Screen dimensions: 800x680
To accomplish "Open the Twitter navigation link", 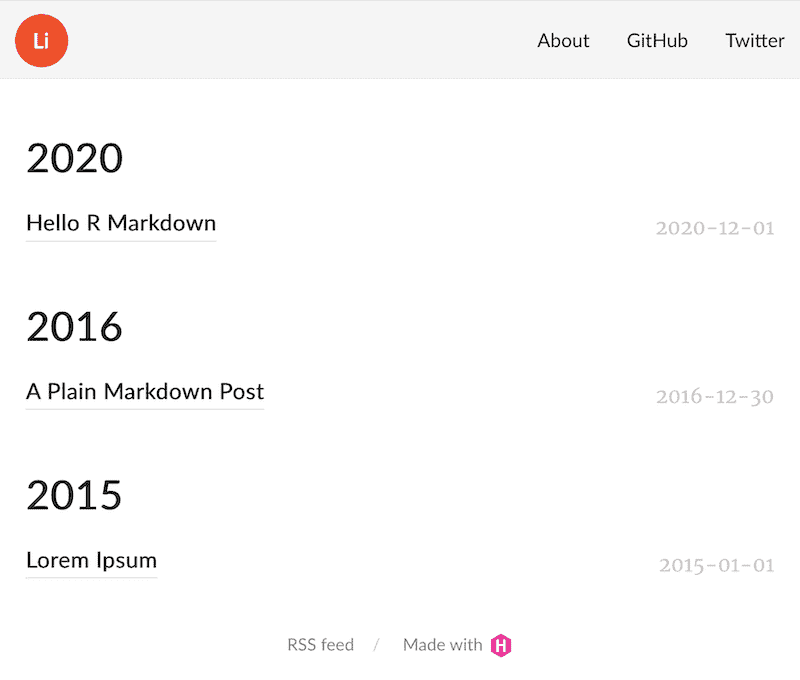I will [755, 41].
